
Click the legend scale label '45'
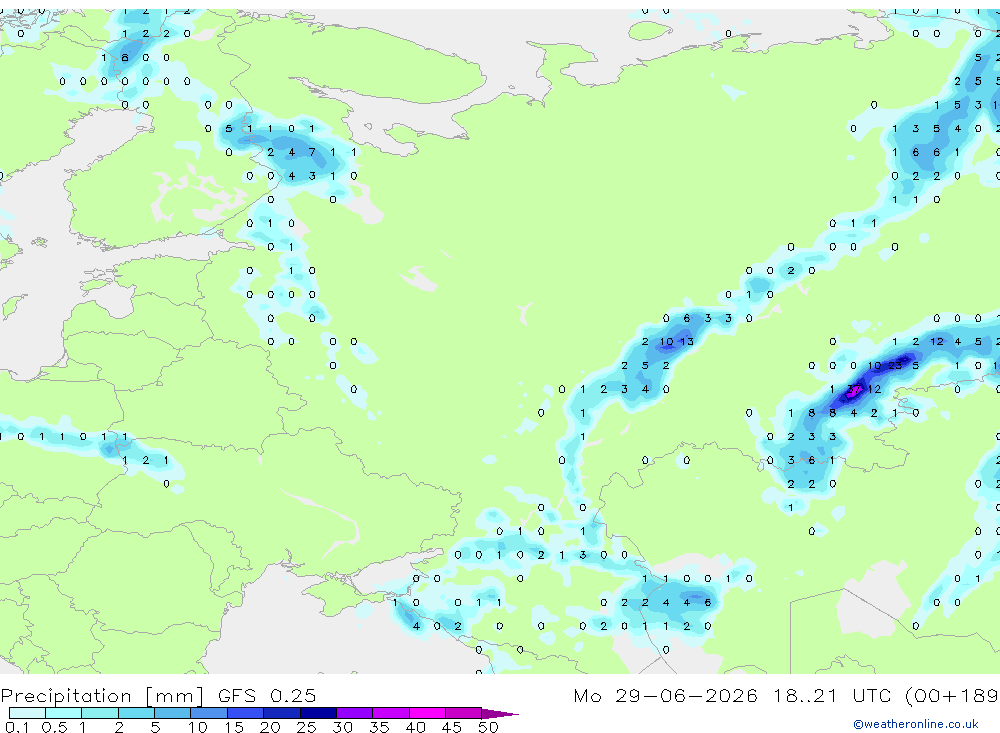[x=452, y=727]
